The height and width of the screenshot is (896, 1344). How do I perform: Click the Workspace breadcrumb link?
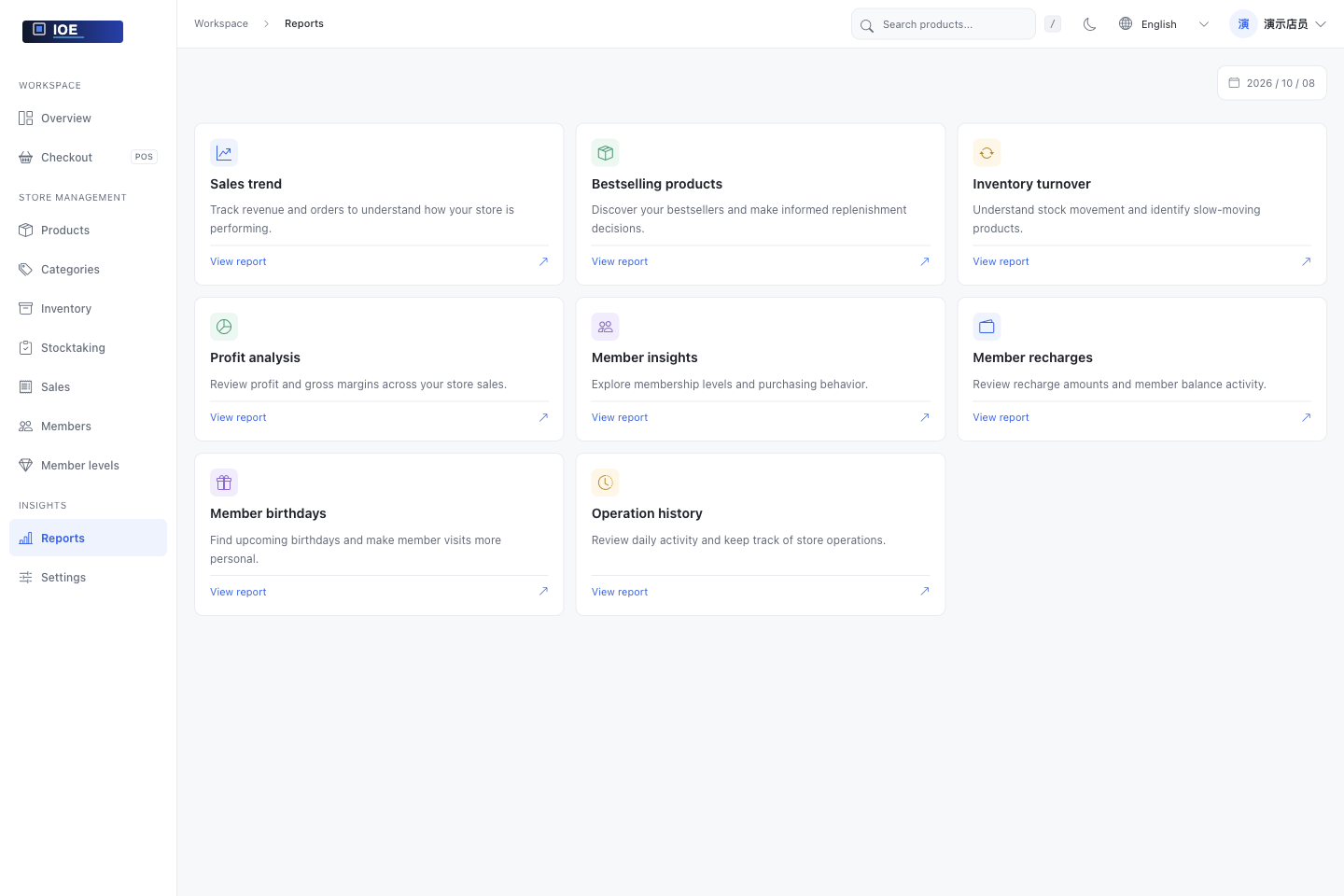(x=221, y=23)
